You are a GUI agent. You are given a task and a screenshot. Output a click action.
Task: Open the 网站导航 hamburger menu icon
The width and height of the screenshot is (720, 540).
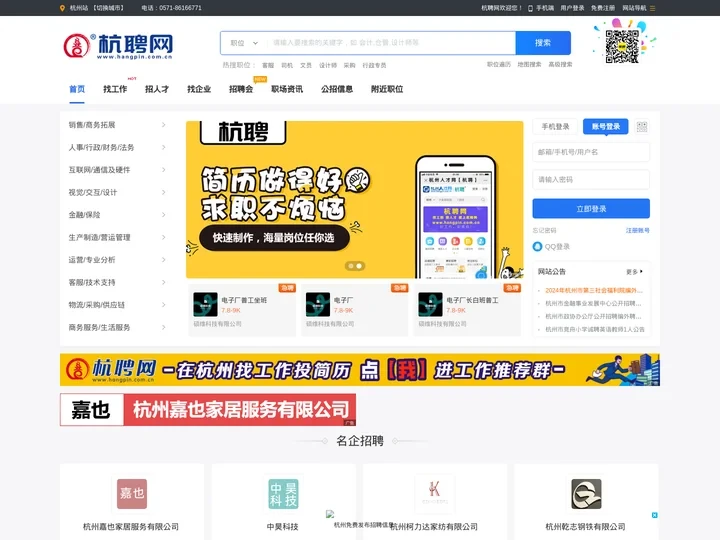click(652, 8)
